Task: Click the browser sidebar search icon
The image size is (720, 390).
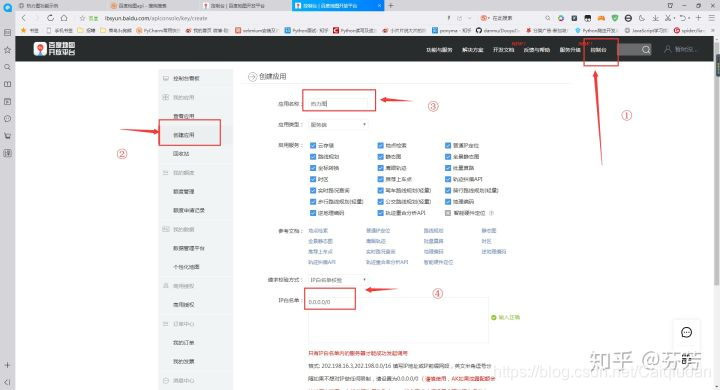Action: pos(7,67)
